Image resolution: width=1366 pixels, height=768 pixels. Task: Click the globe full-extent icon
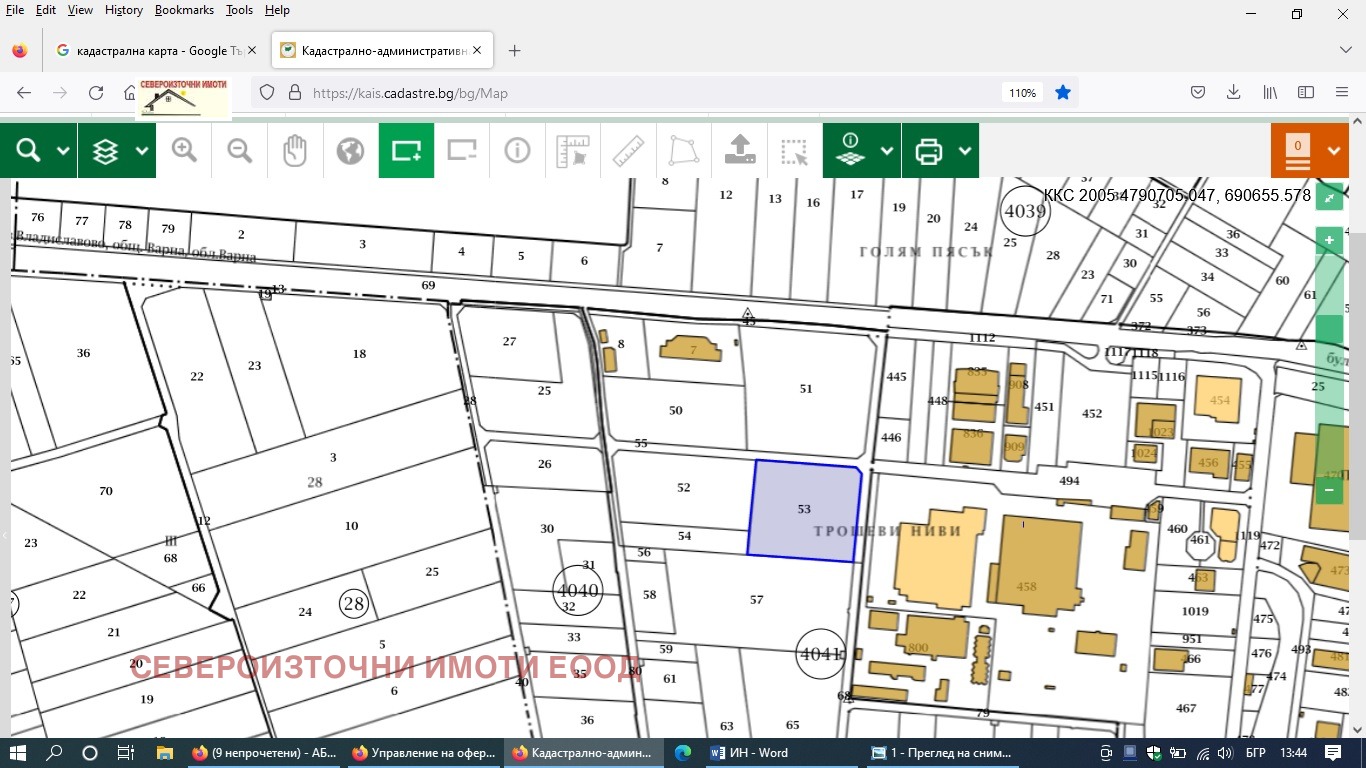click(x=350, y=150)
